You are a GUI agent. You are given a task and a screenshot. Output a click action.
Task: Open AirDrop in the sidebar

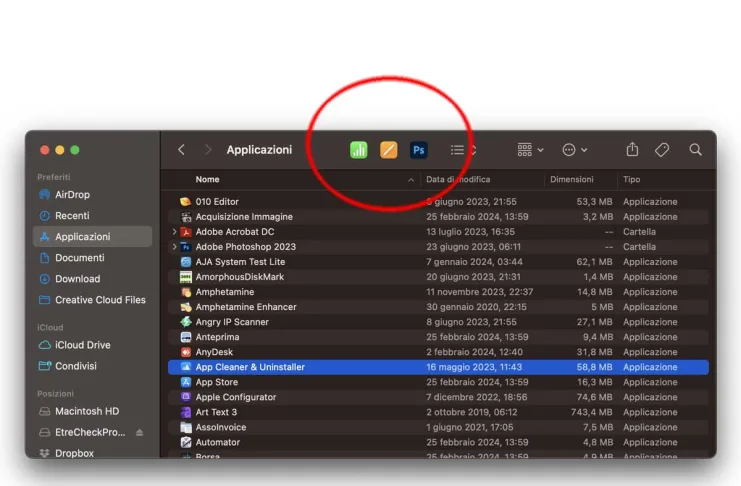coord(93,195)
